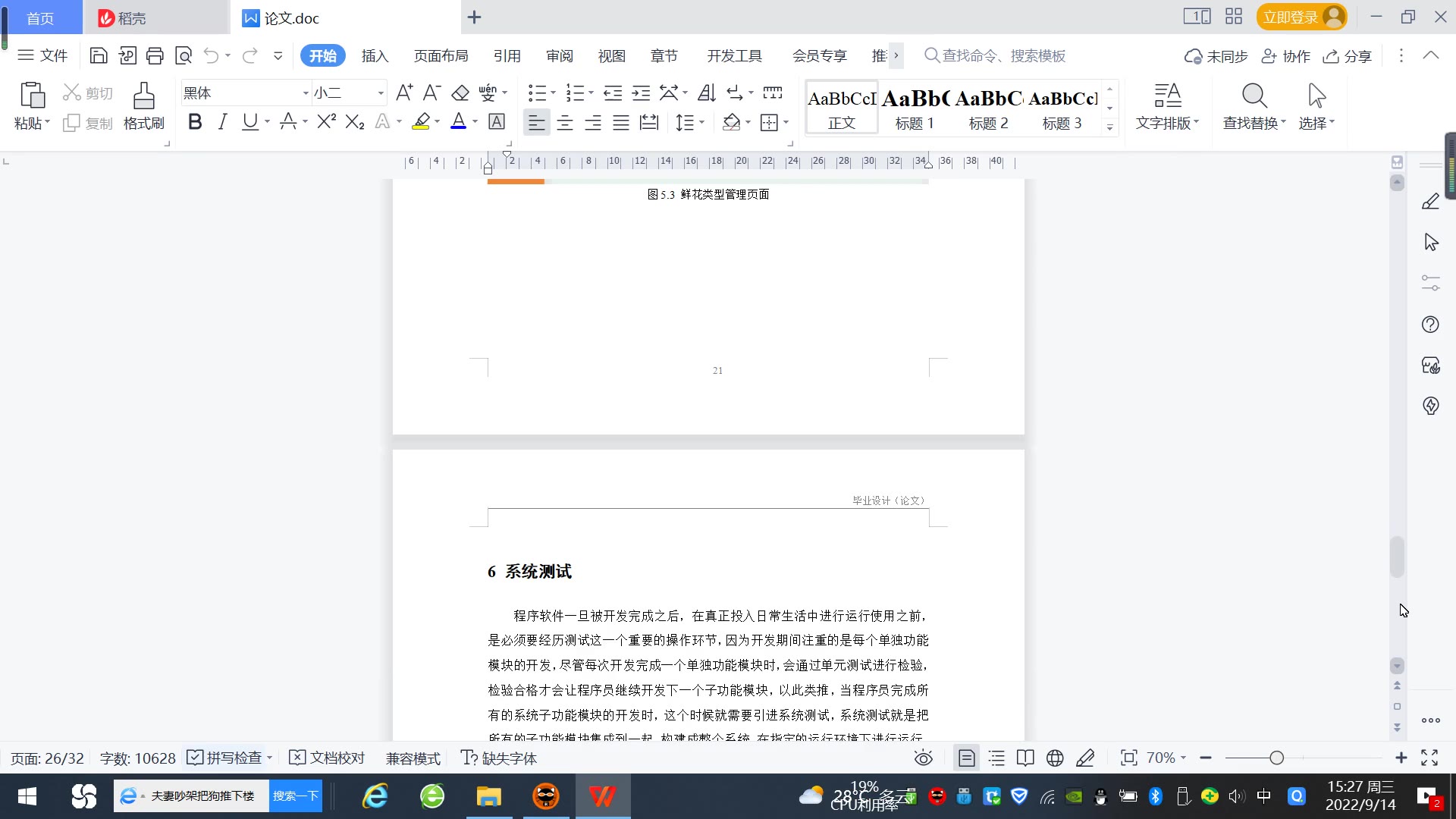Expand the font name dropdown 黑体
This screenshot has width=1456, height=819.
[306, 93]
